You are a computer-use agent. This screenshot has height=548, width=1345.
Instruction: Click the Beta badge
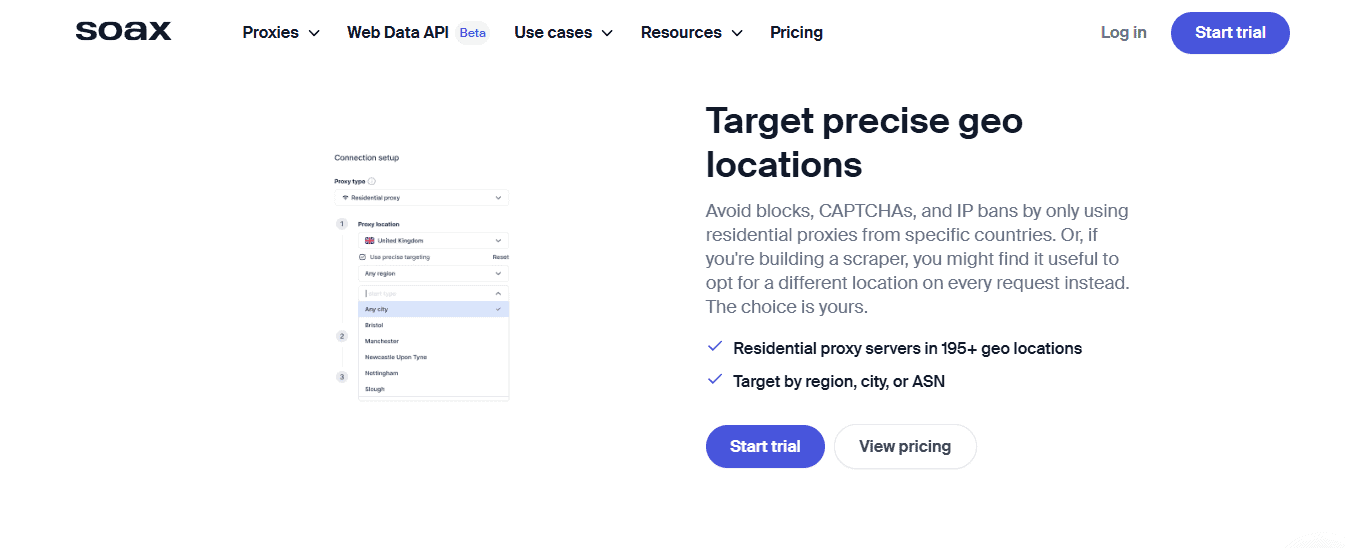pyautogui.click(x=472, y=32)
